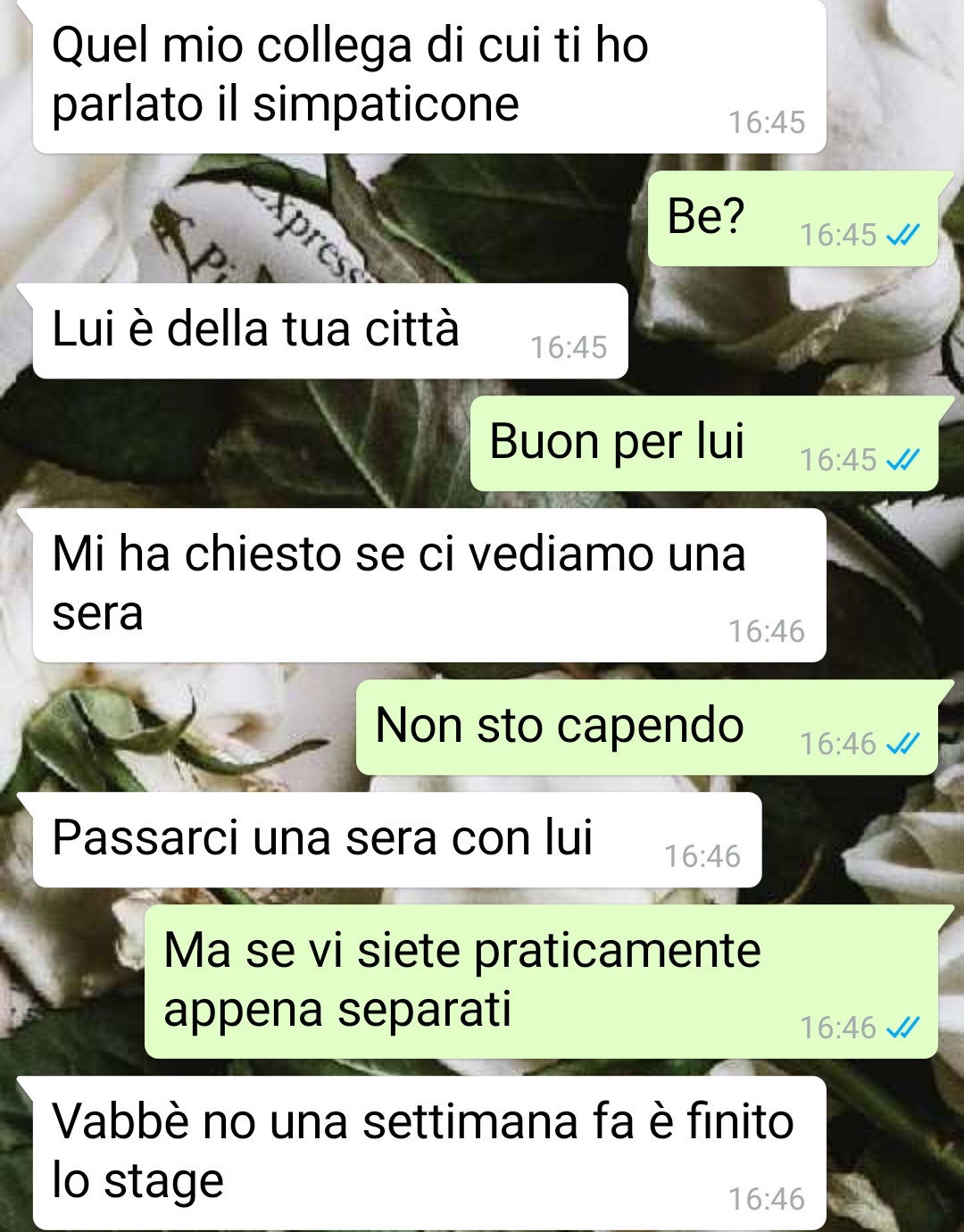Tap the message 'Lui è della tua città'
This screenshot has height=1232, width=964.
click(330, 330)
